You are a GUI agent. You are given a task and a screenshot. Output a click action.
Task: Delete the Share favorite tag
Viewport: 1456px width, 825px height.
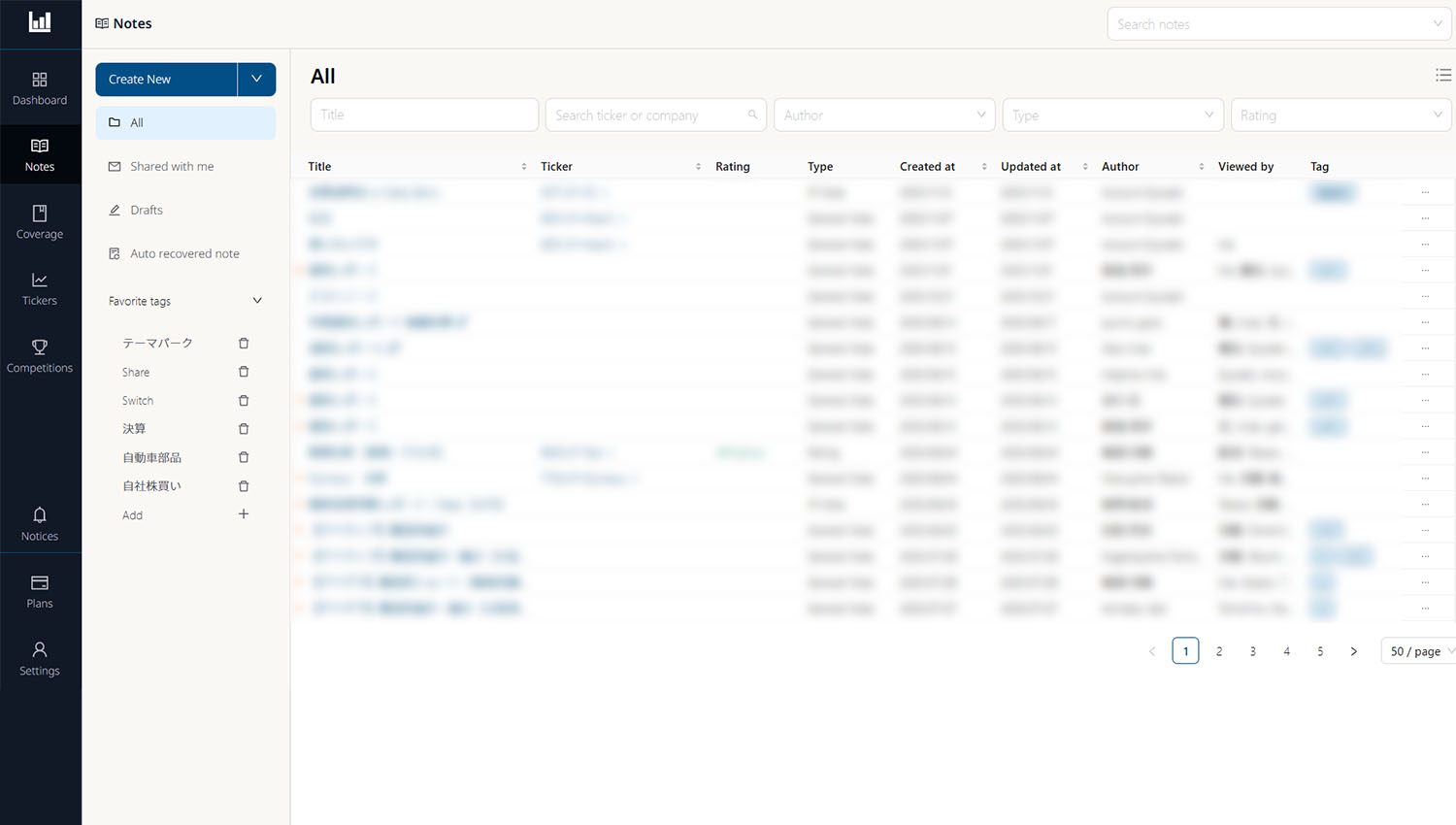244,372
